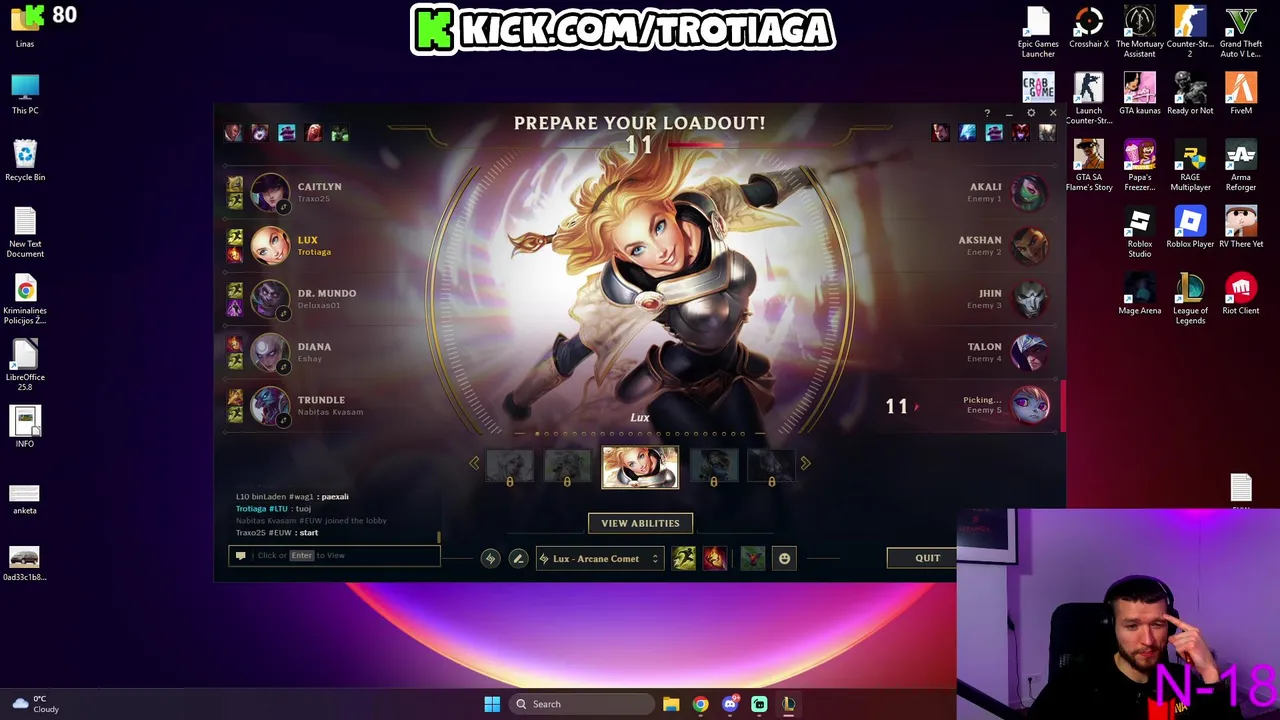Click the first banned champion on the right
This screenshot has height=720, width=1280.
(940, 133)
